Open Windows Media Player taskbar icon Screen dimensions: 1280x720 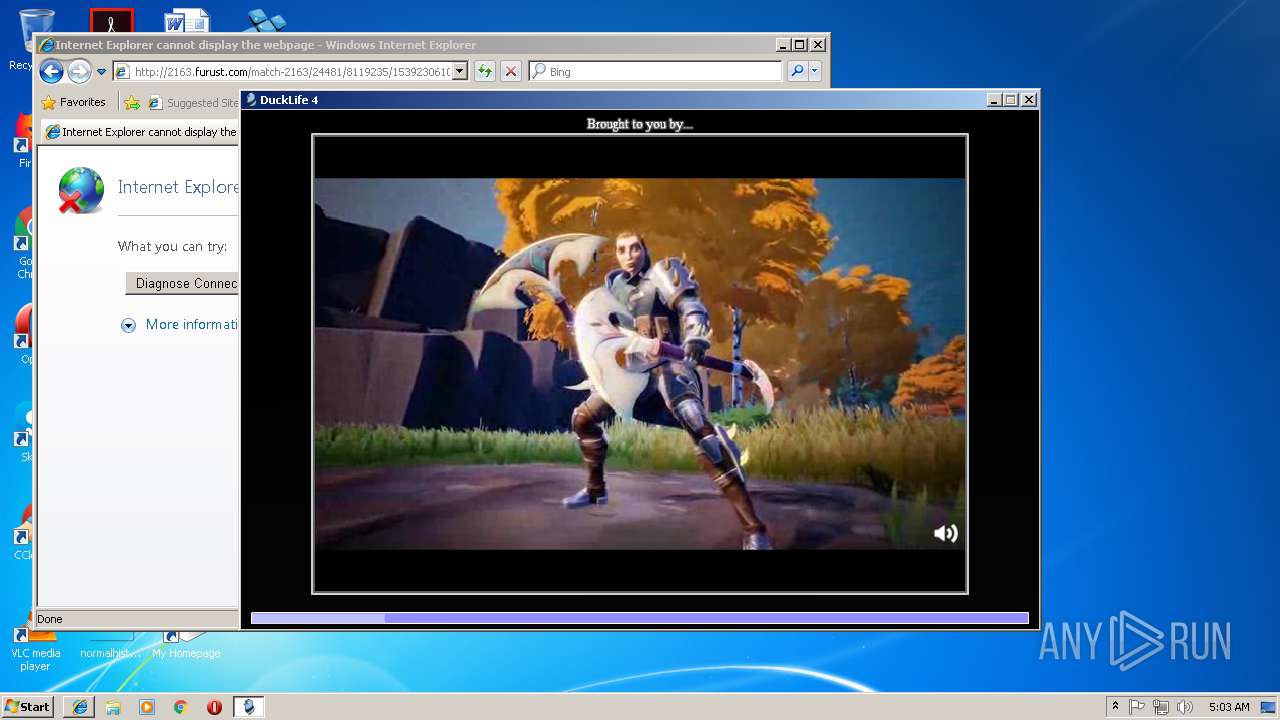(x=147, y=707)
